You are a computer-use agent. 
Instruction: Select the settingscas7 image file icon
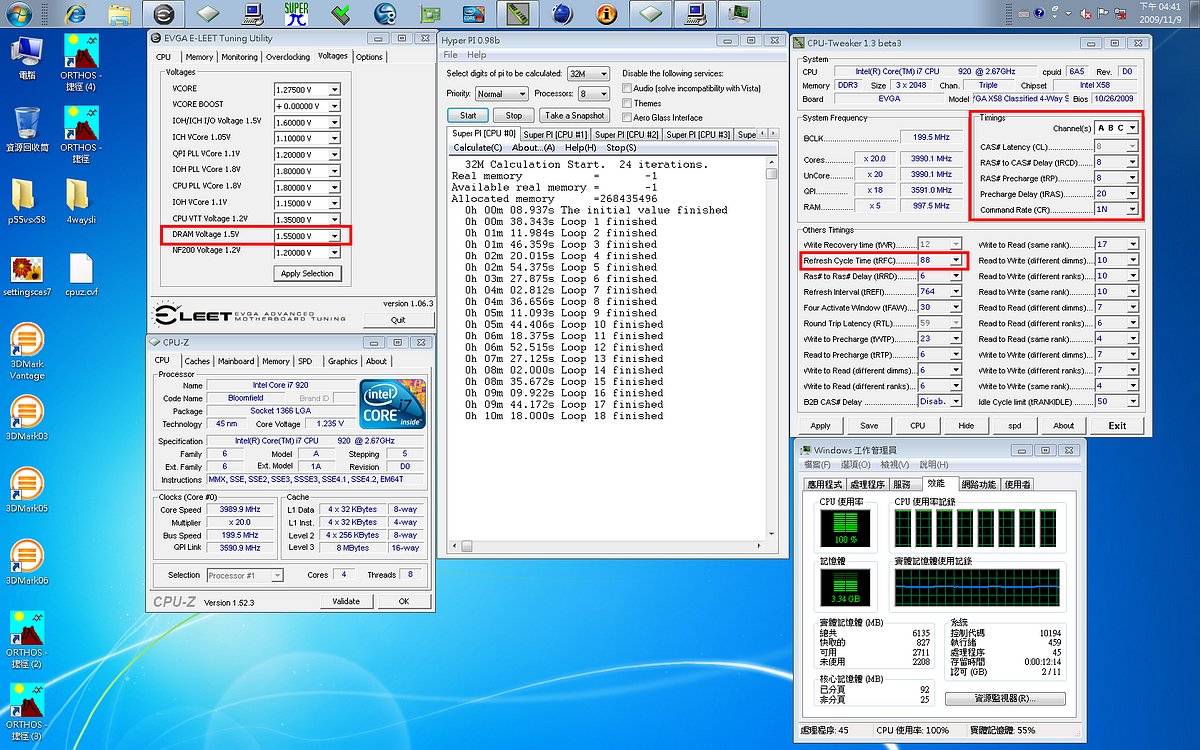tap(27, 277)
